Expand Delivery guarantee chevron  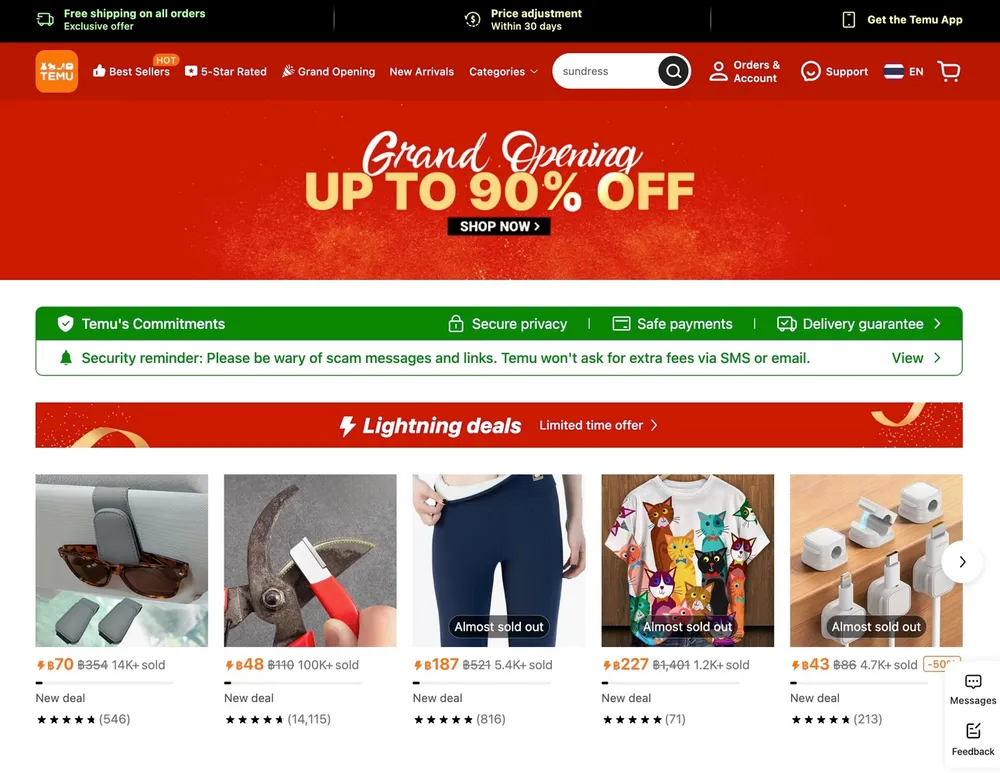(x=937, y=323)
